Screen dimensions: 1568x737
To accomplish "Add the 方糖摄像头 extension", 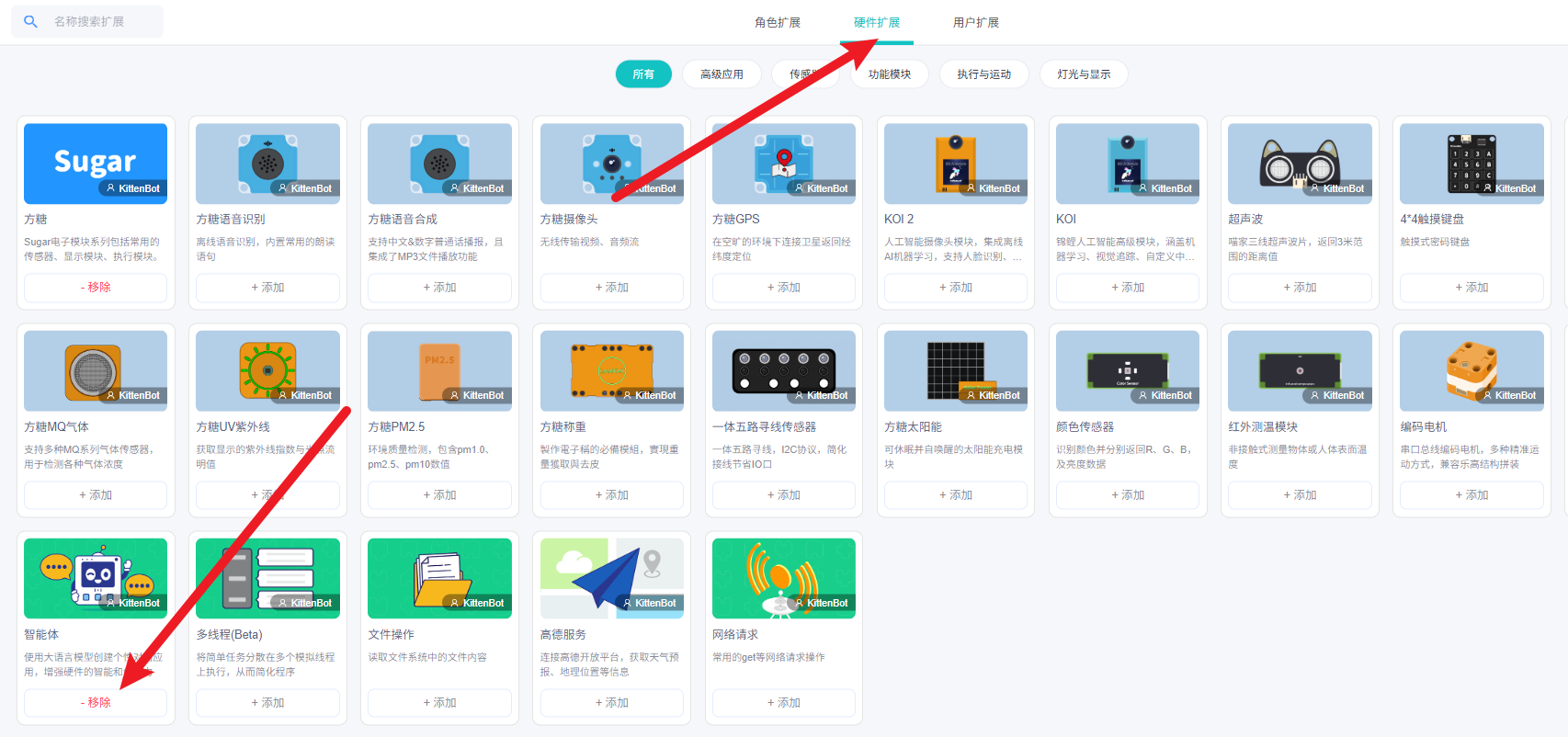I will tap(612, 288).
